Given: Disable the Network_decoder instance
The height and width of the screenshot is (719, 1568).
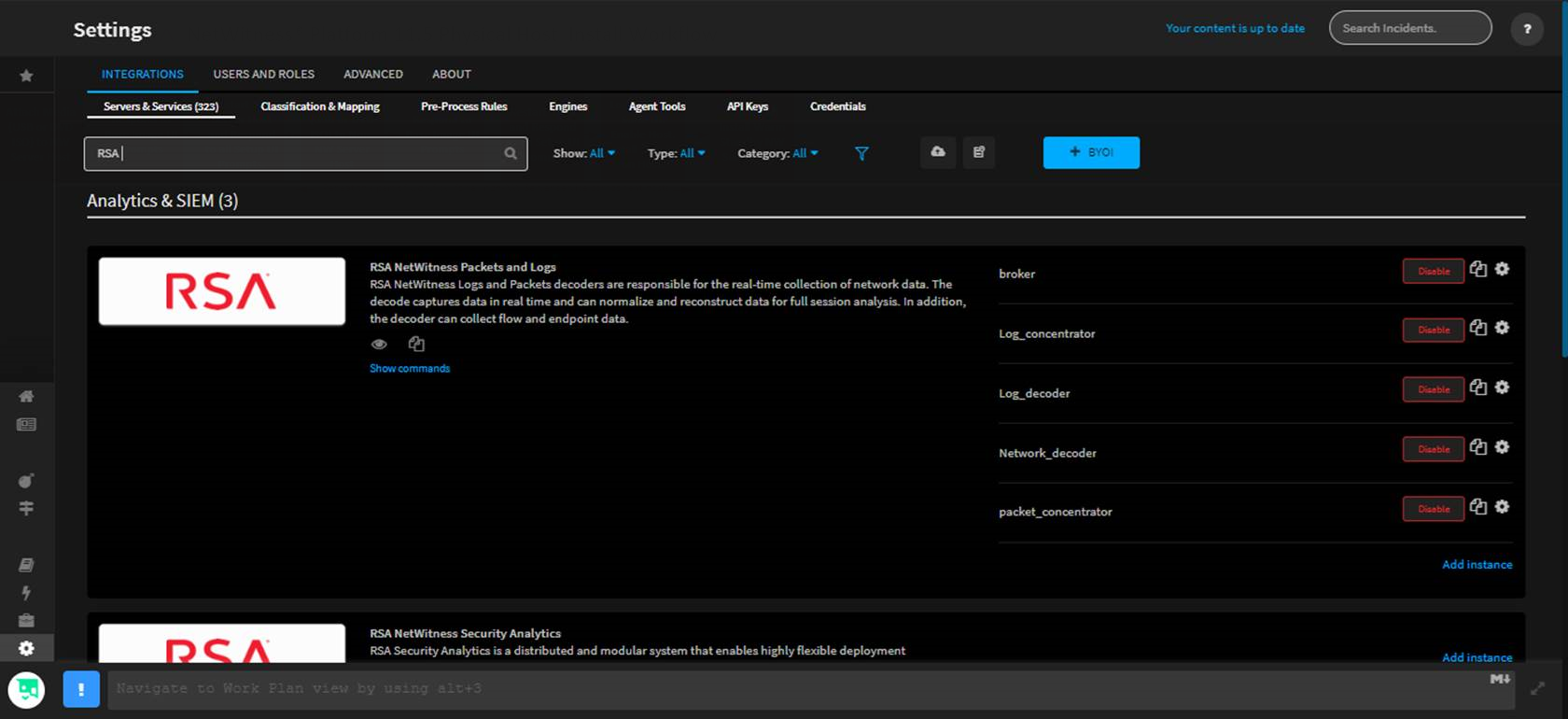Looking at the screenshot, I should click(1433, 449).
